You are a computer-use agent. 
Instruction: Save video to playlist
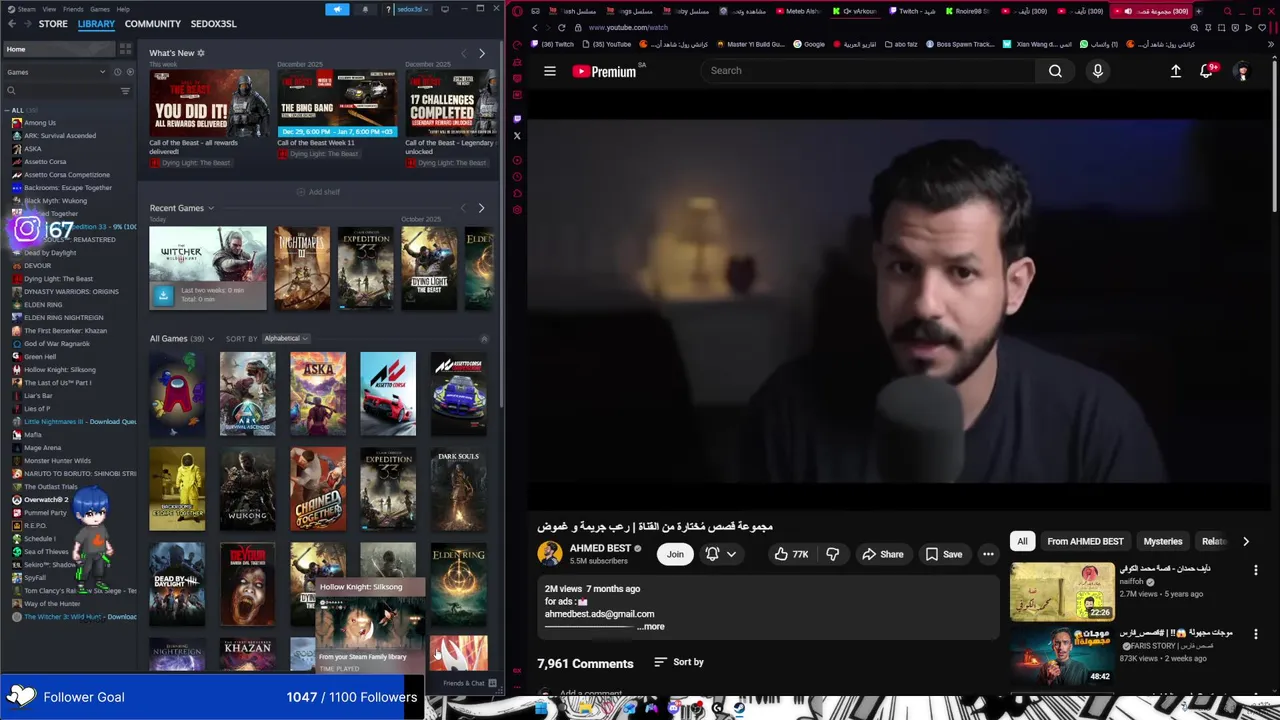click(944, 554)
